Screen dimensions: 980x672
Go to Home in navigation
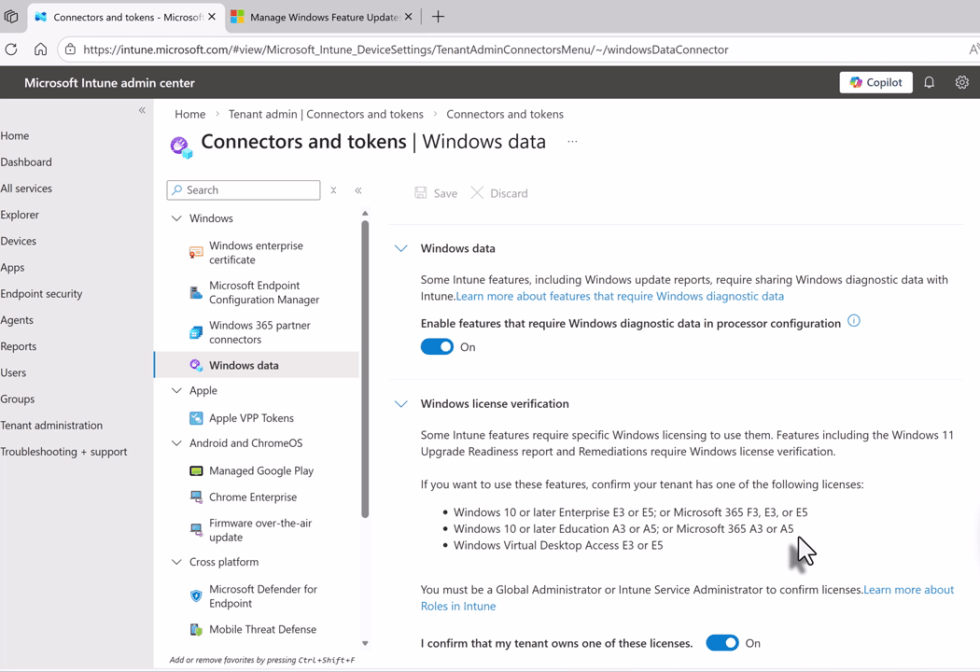14,136
